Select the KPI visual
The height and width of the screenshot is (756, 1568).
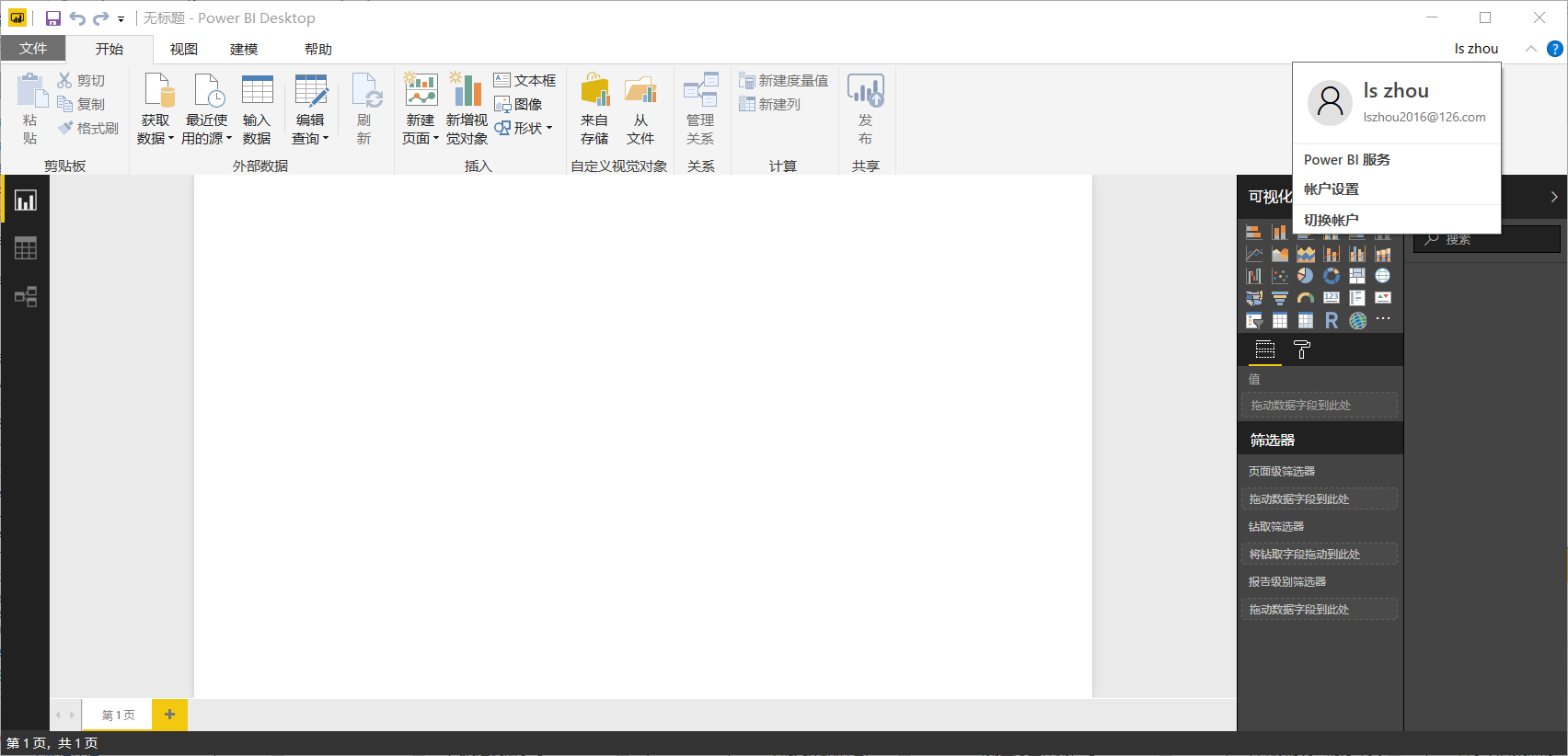click(x=1383, y=298)
